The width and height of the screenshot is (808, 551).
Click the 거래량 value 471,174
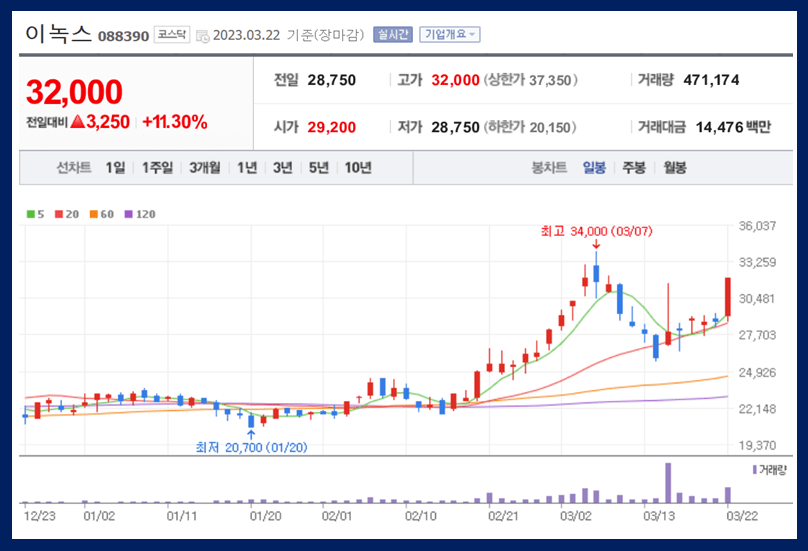pyautogui.click(x=711, y=80)
